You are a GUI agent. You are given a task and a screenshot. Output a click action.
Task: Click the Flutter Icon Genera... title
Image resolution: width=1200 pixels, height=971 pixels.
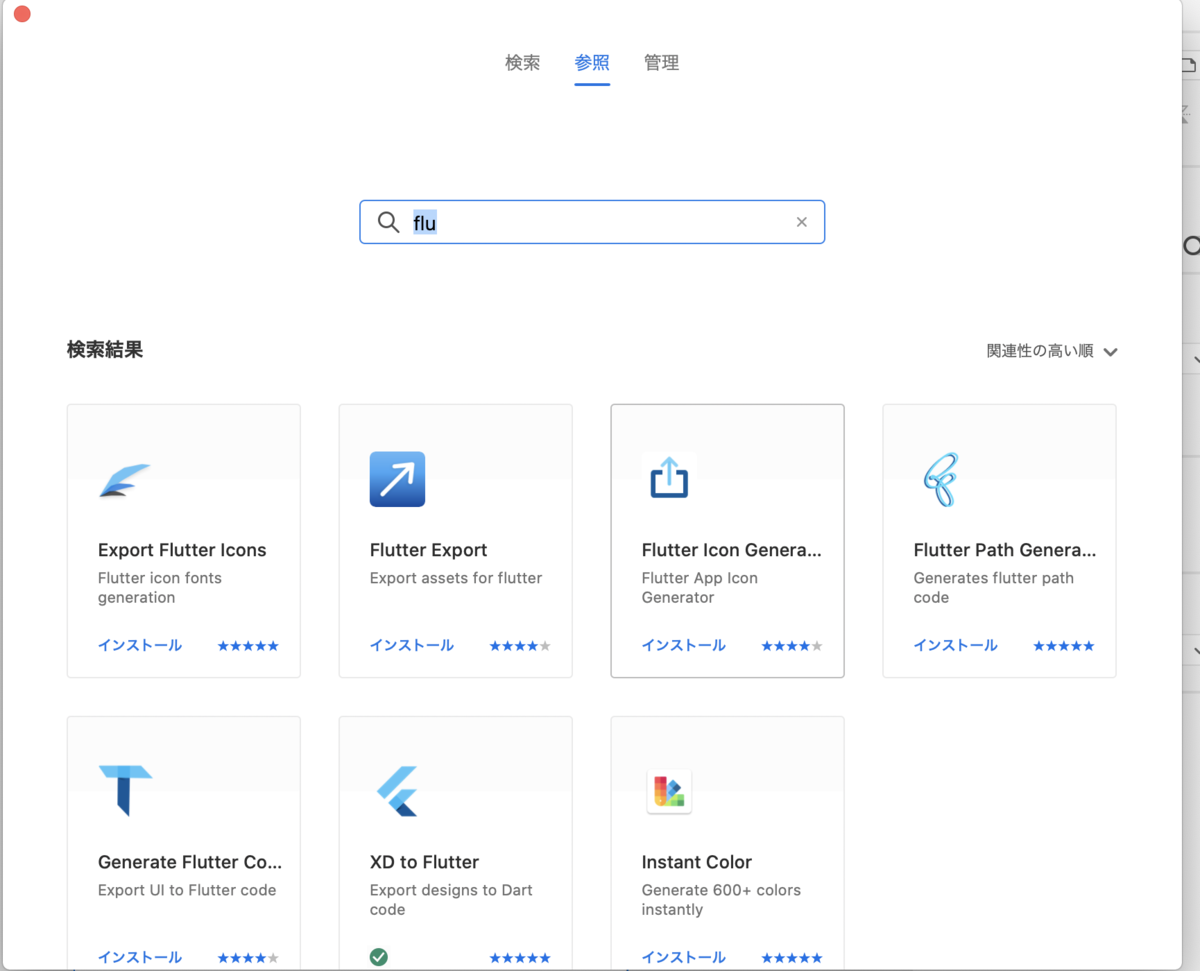(731, 550)
